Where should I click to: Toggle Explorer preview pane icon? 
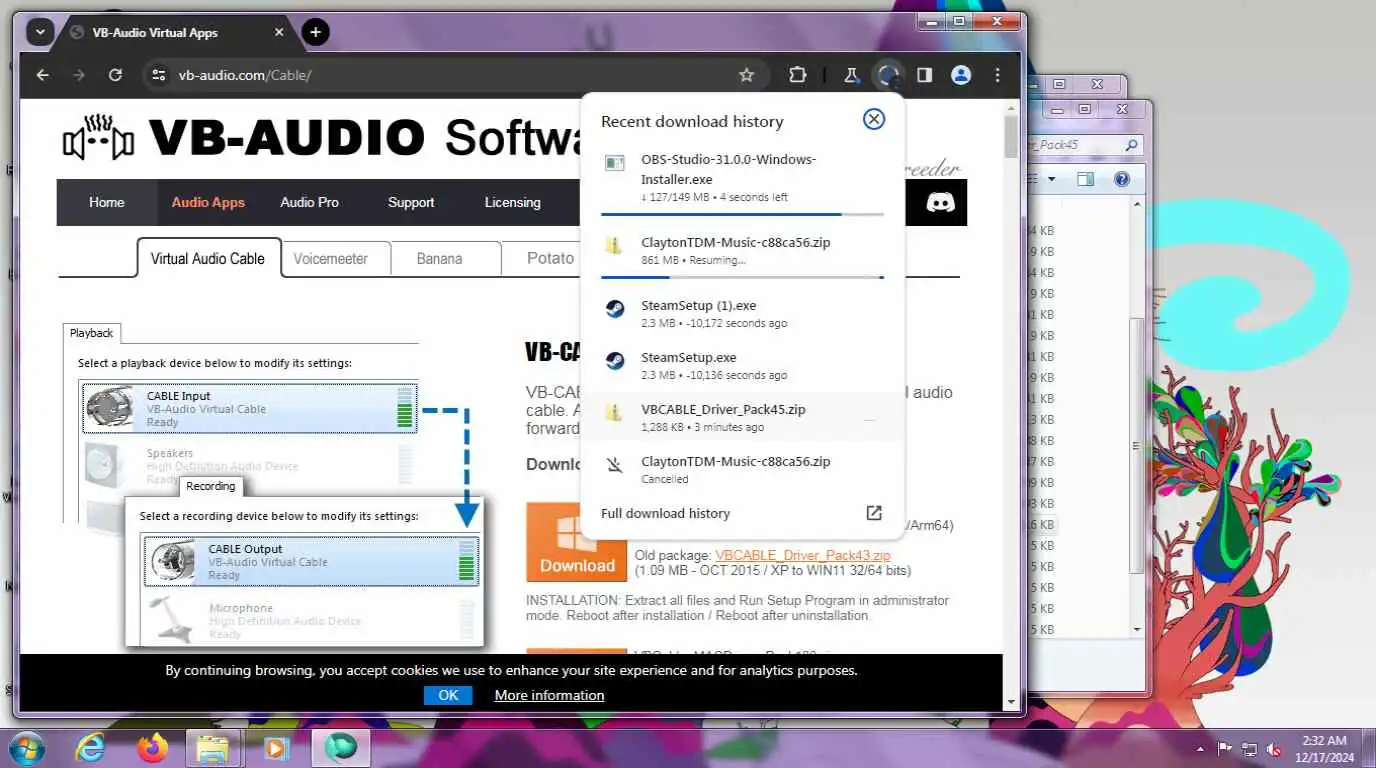point(1085,179)
